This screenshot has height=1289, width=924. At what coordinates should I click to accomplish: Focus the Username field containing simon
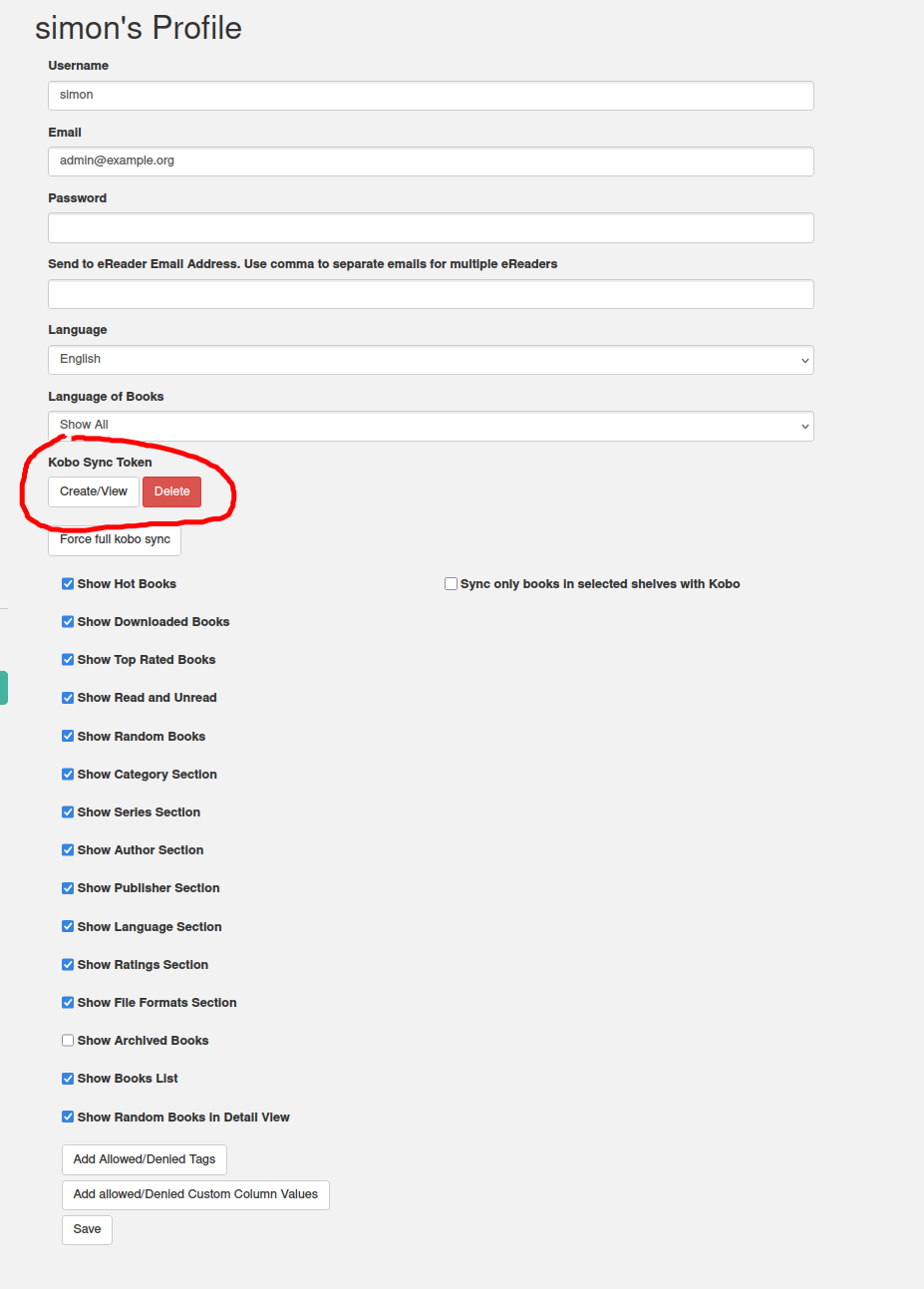point(431,96)
